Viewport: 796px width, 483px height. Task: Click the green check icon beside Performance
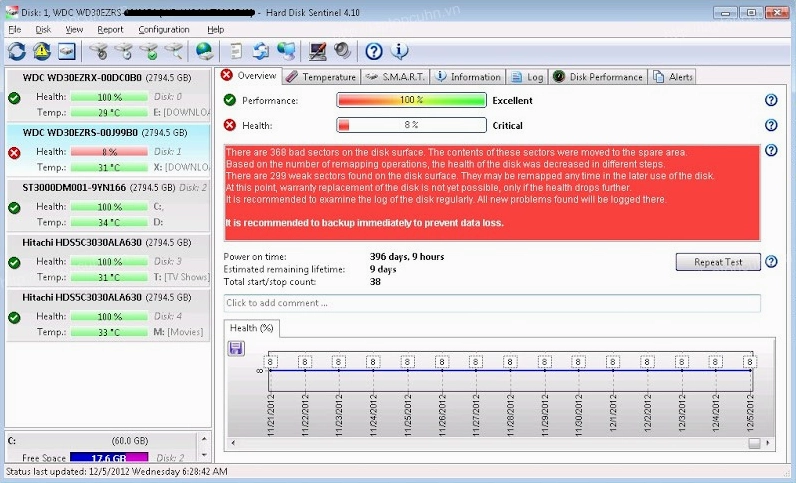(229, 100)
